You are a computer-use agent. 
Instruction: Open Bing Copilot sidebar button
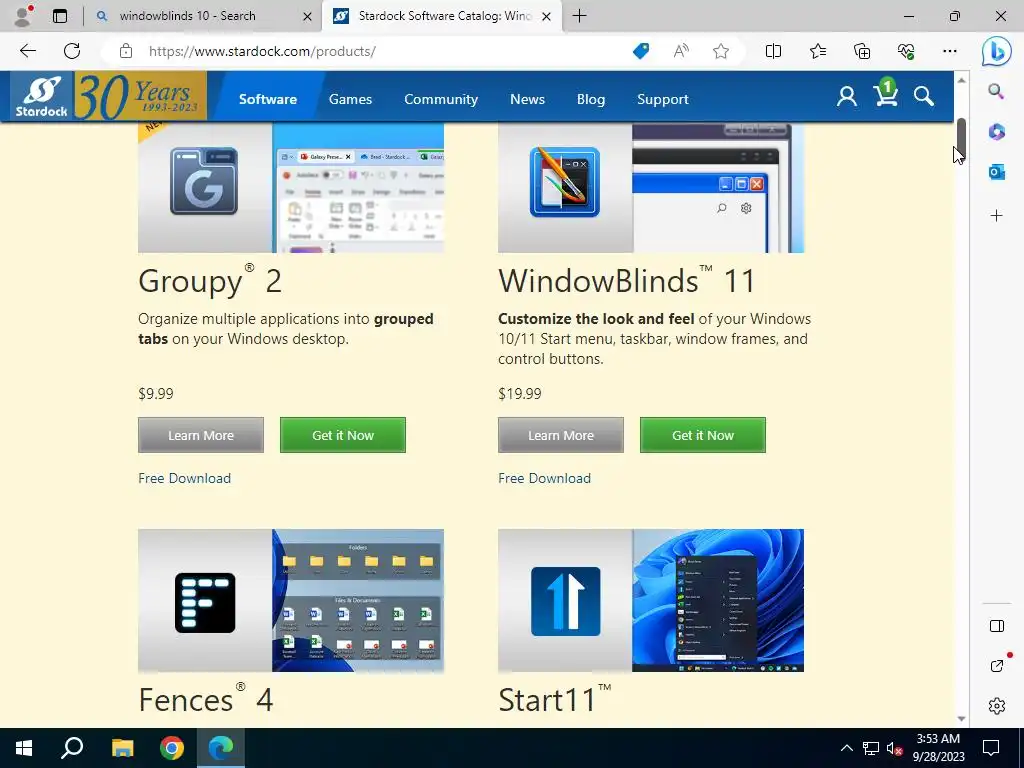click(997, 52)
